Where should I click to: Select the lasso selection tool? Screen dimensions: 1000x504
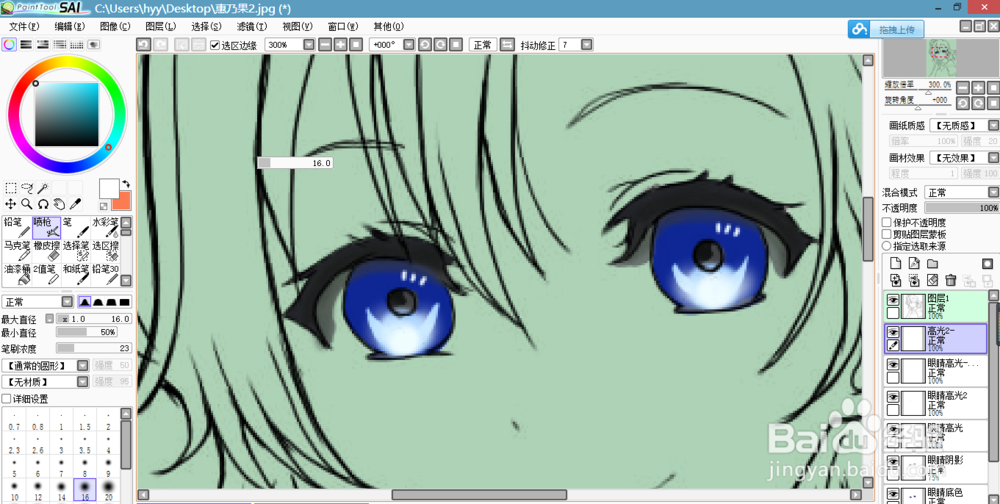tap(27, 188)
